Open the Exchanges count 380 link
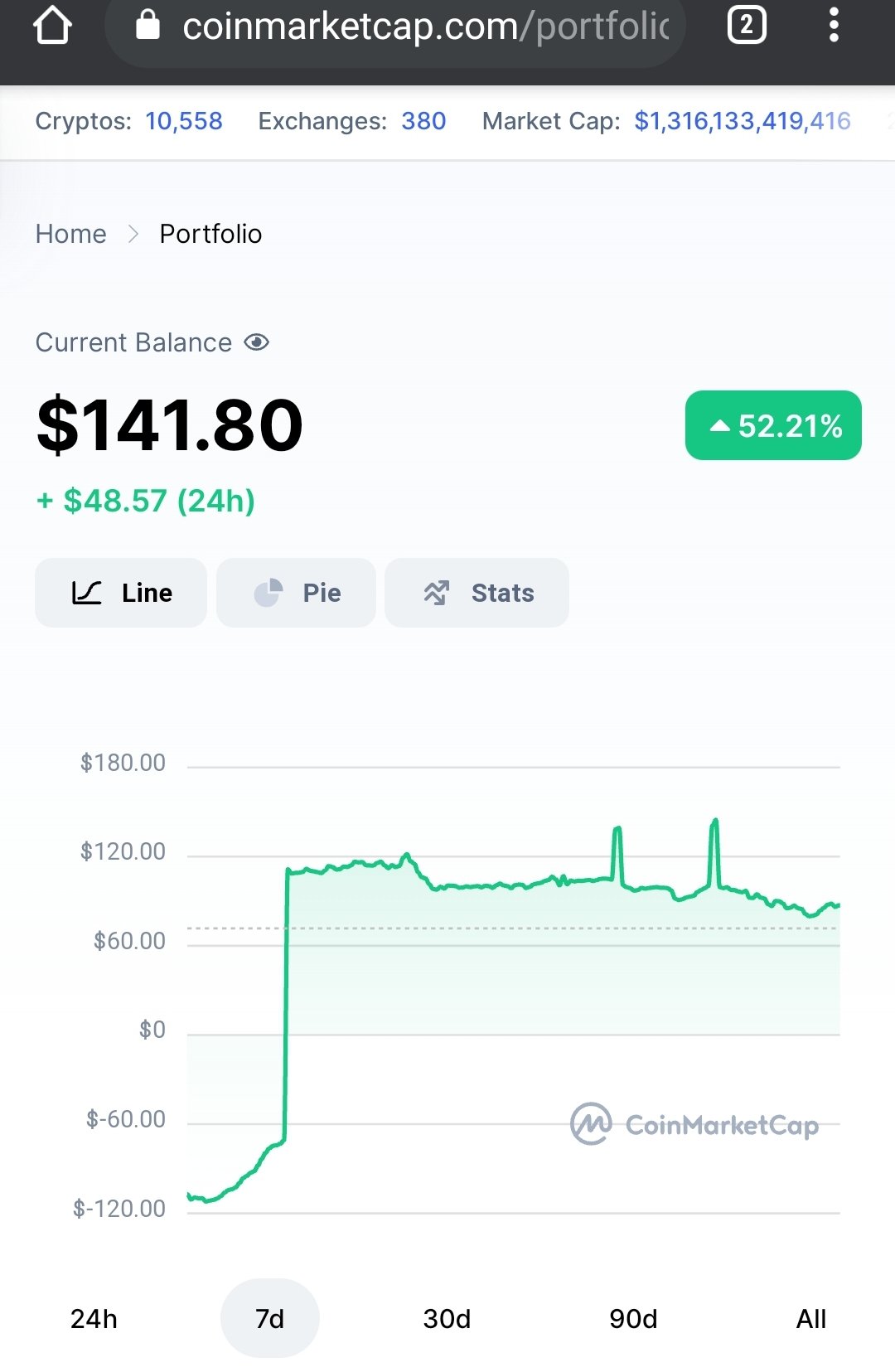Image resolution: width=895 pixels, height=1372 pixels. pos(423,121)
